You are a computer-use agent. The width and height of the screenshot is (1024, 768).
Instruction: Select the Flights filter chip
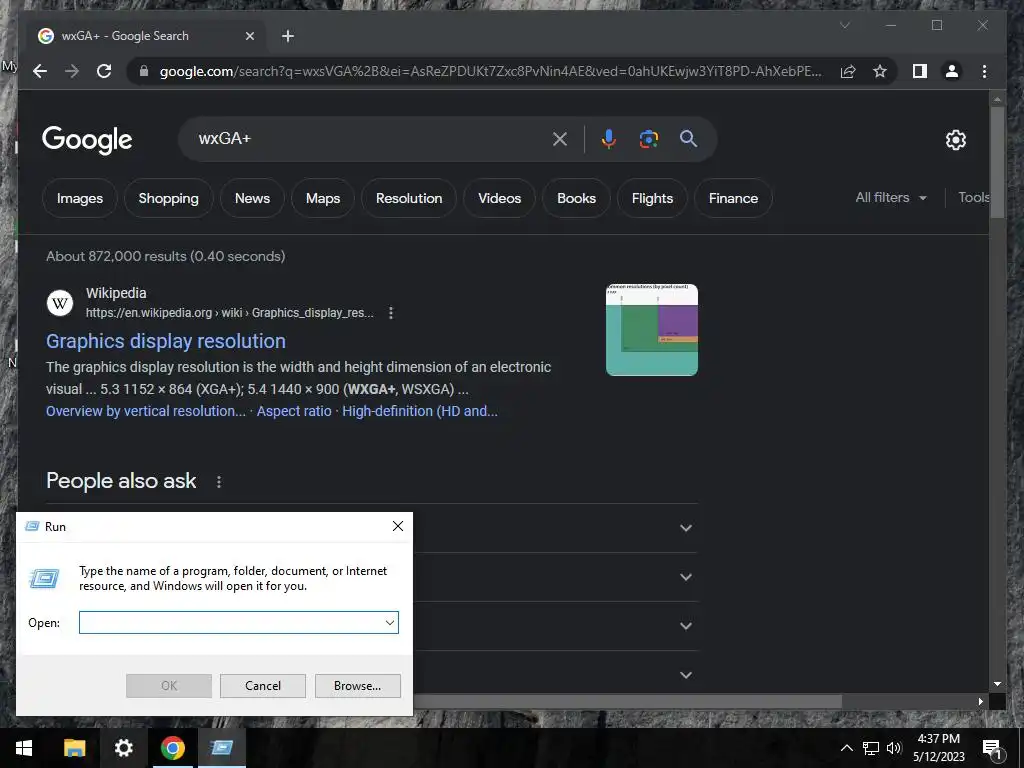652,198
